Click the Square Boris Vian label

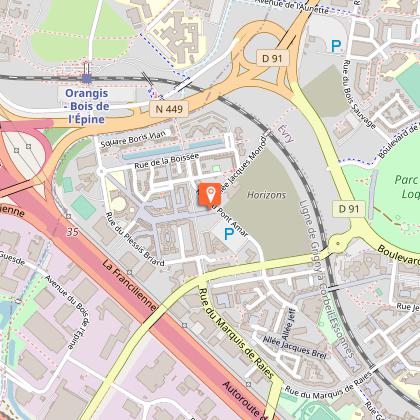click(x=133, y=139)
